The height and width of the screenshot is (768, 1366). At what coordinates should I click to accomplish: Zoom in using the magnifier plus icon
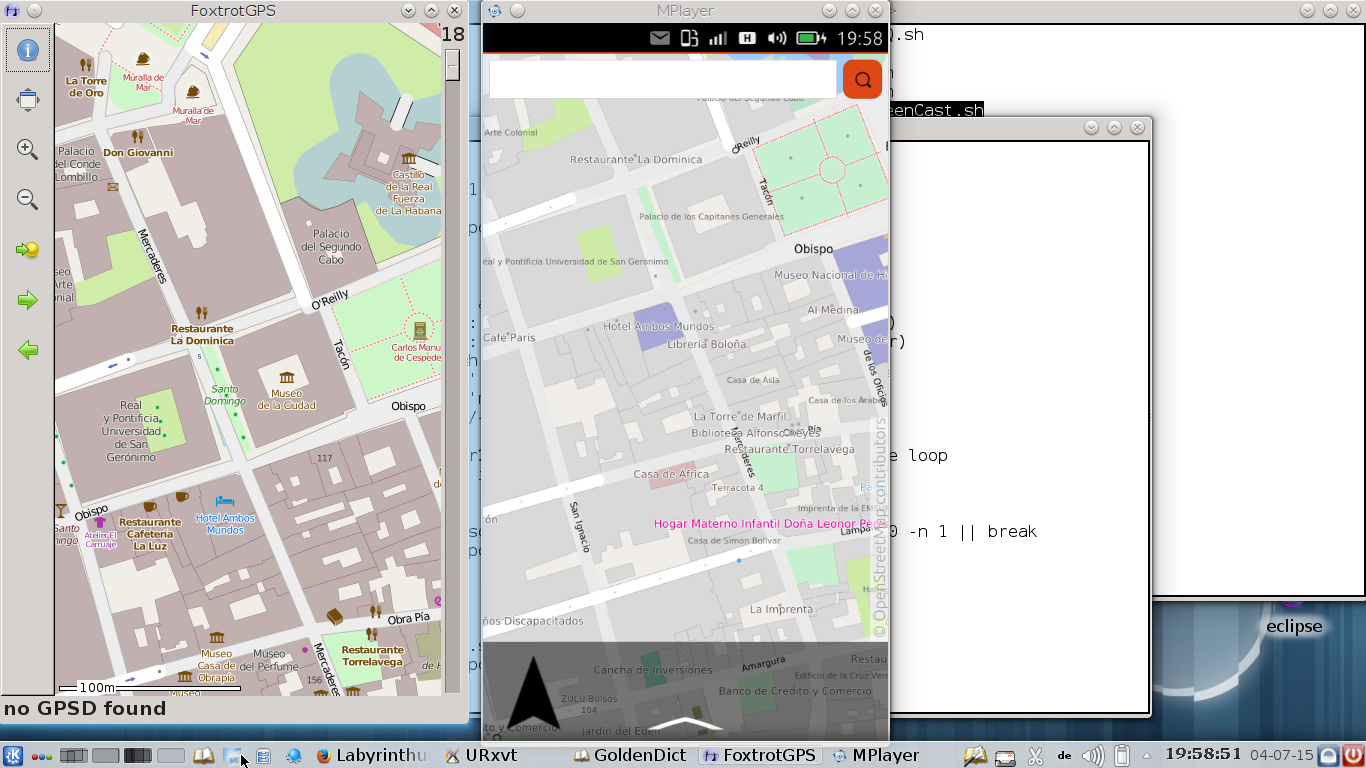click(x=28, y=150)
